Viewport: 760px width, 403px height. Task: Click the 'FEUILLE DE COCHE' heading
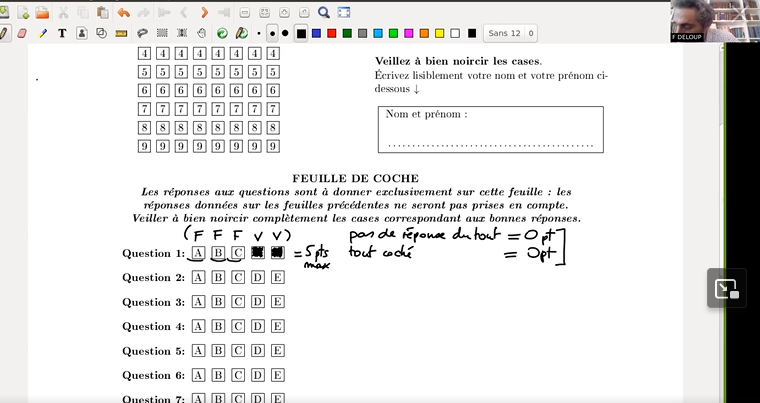(355, 178)
